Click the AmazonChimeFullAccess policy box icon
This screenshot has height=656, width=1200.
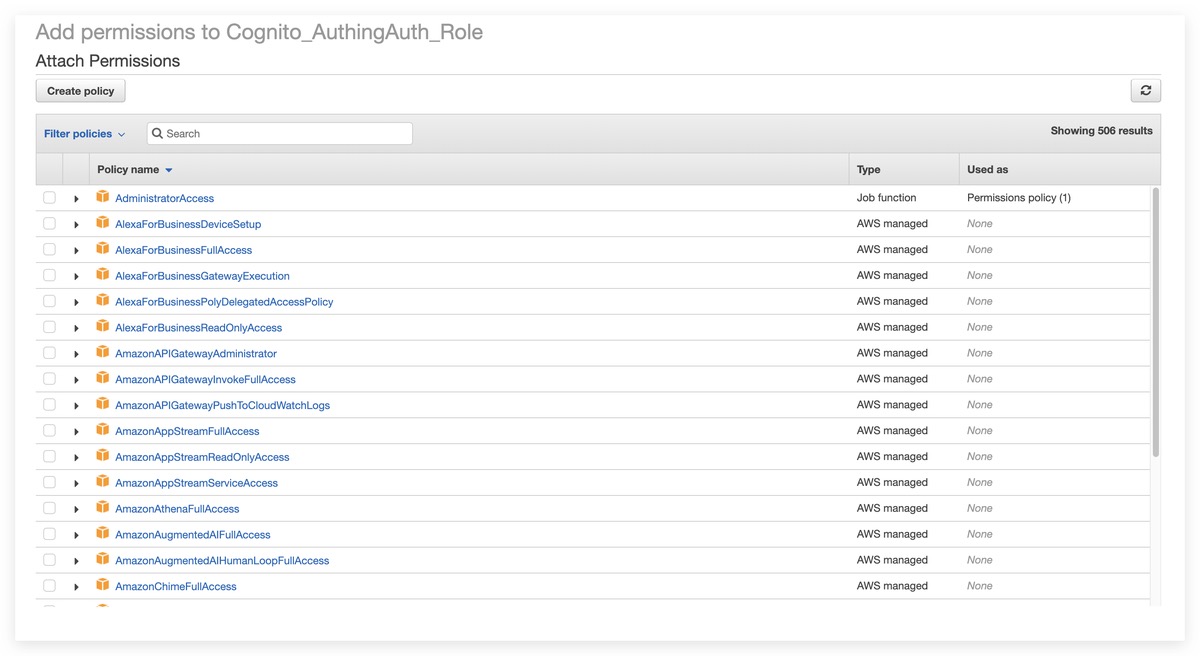pyautogui.click(x=102, y=585)
